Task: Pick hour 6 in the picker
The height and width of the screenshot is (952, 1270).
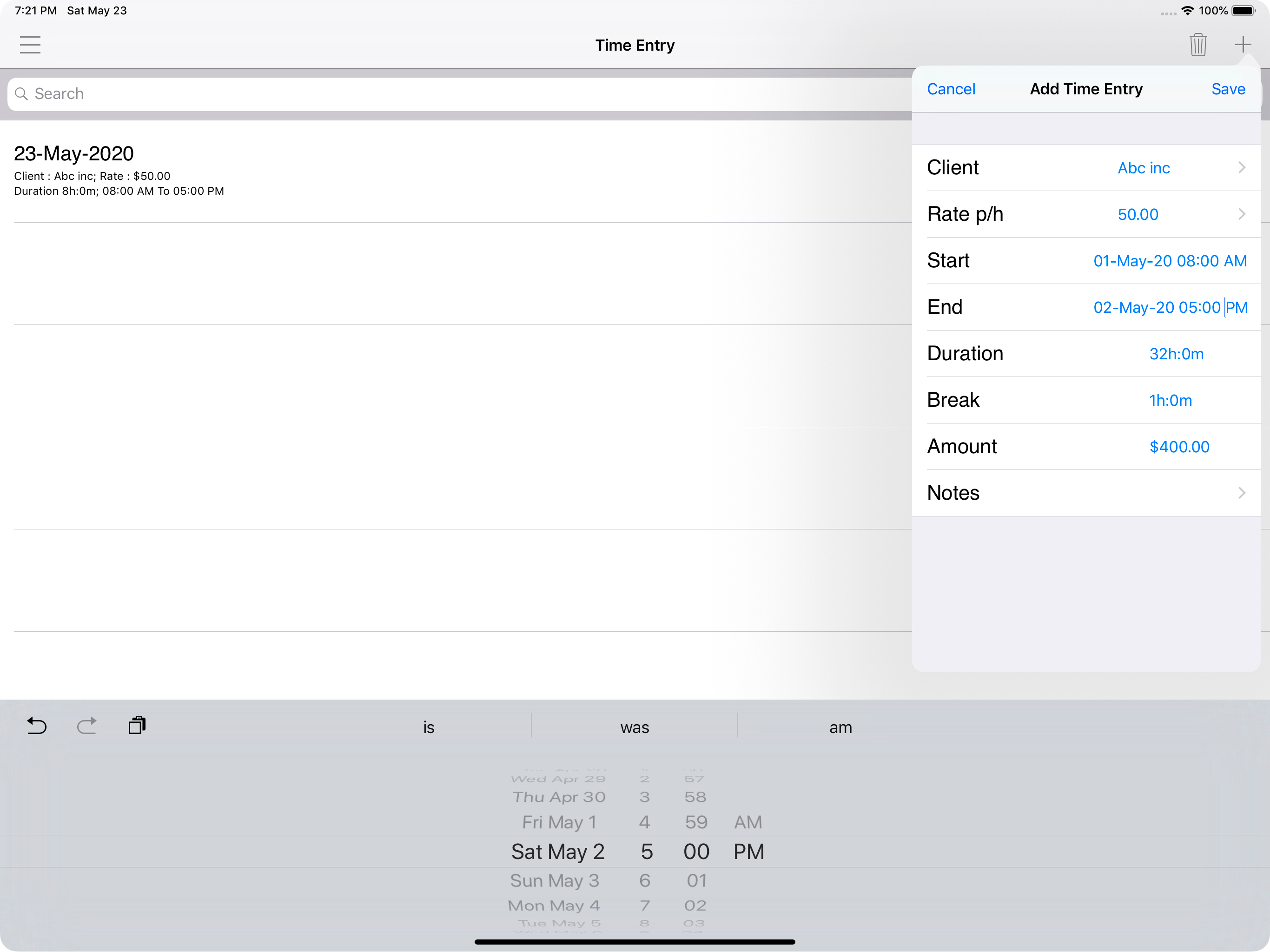Action: [x=645, y=881]
